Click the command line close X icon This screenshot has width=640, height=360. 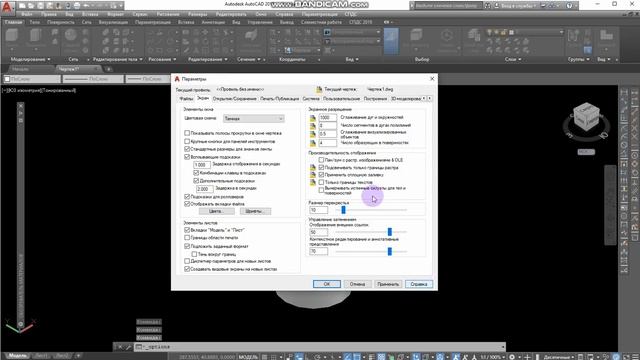120,347
